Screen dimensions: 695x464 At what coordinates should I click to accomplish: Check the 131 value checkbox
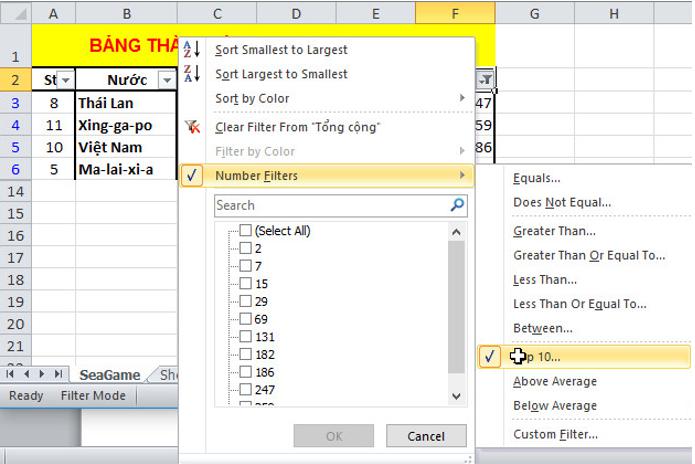[x=245, y=337]
